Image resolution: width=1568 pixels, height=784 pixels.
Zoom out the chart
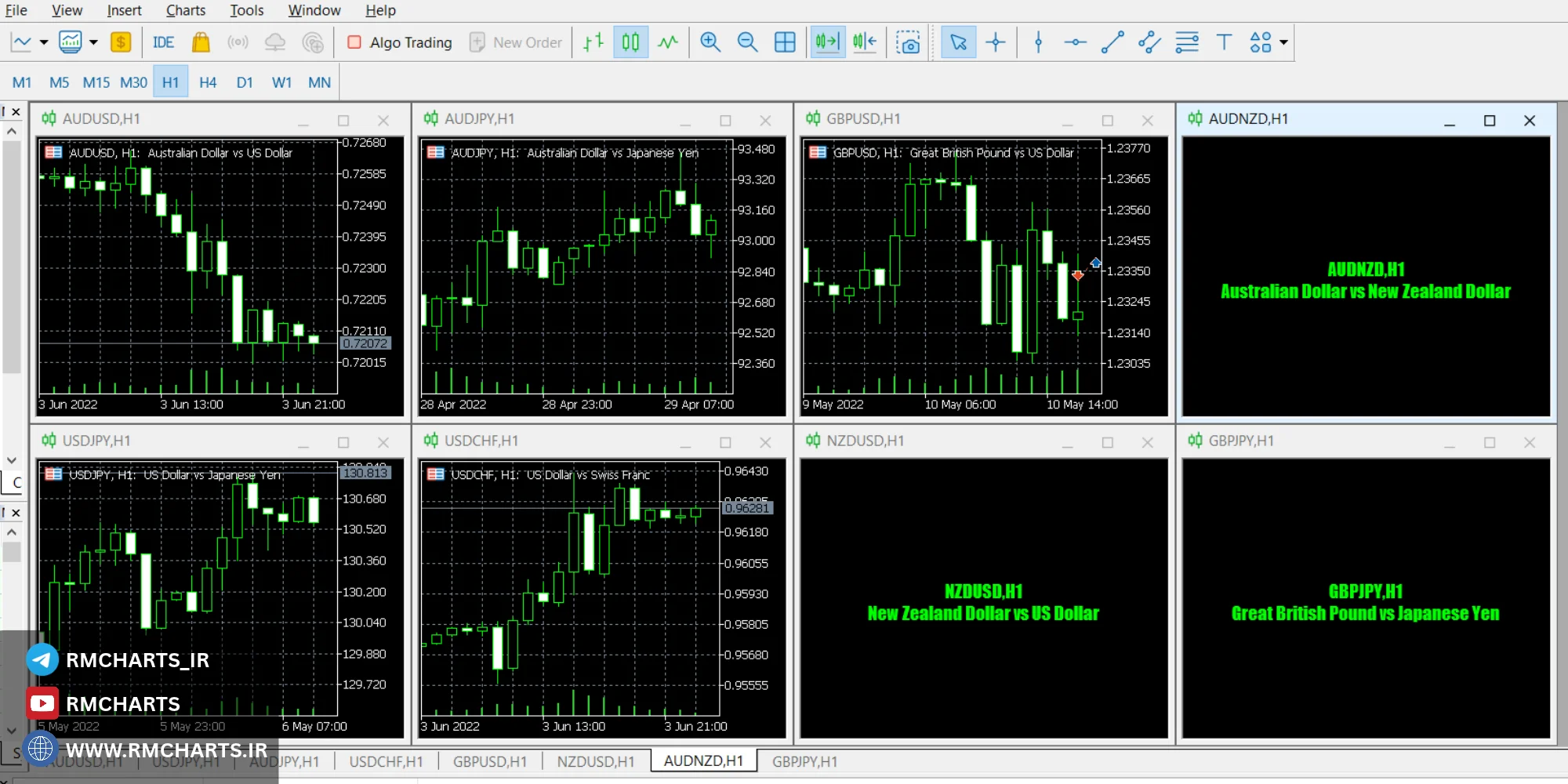(x=748, y=42)
